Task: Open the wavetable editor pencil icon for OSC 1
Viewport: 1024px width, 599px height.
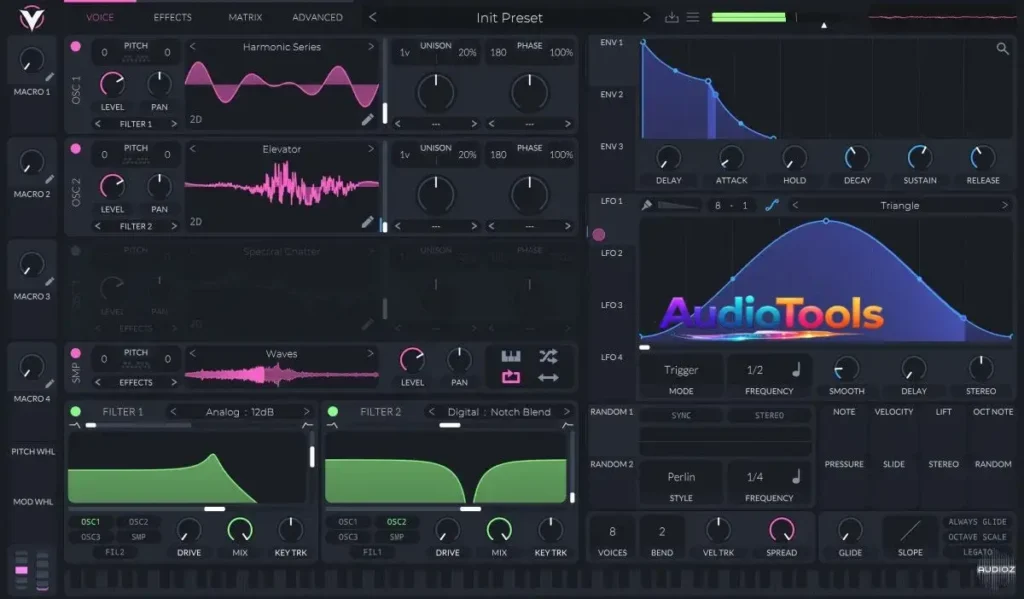Action: (367, 118)
